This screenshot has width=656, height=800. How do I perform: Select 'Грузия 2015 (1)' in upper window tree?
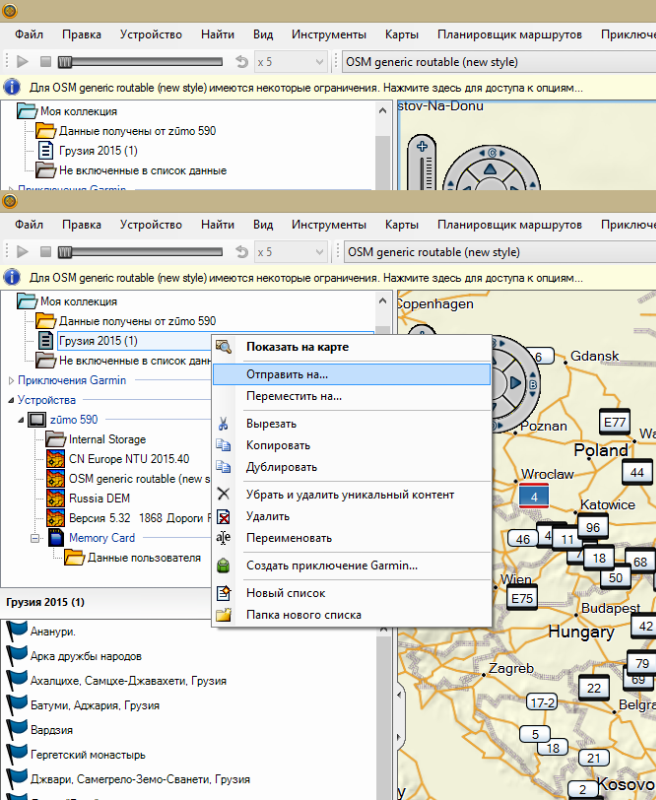pyautogui.click(x=98, y=151)
